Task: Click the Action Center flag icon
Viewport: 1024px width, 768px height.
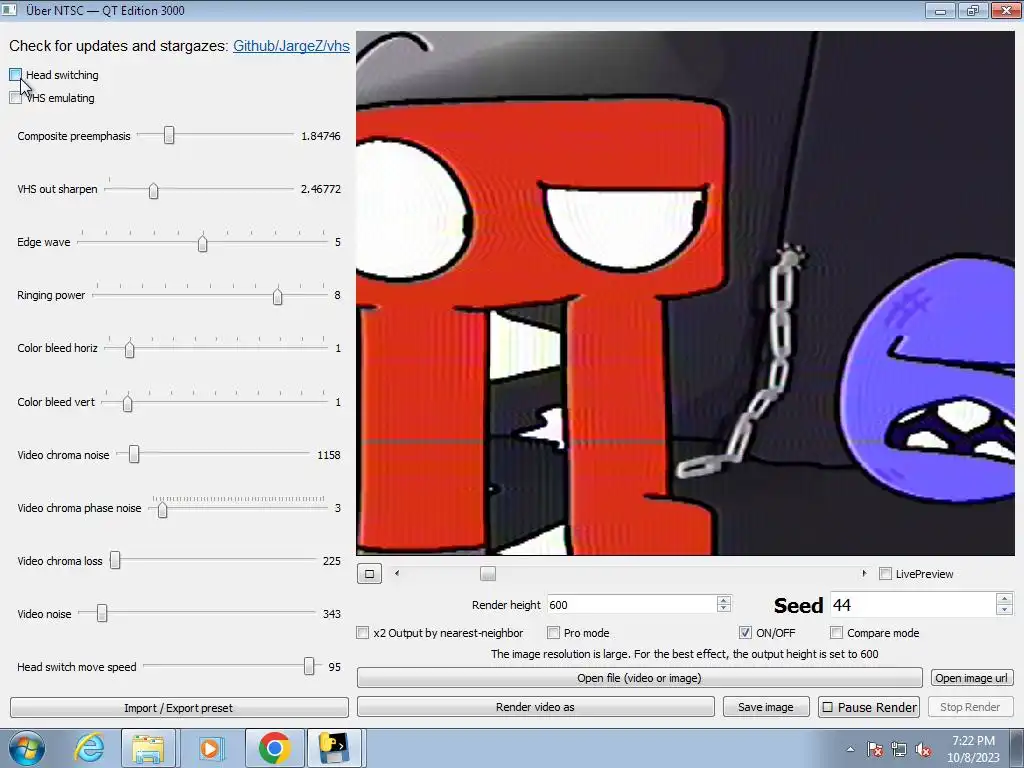Action: point(875,750)
